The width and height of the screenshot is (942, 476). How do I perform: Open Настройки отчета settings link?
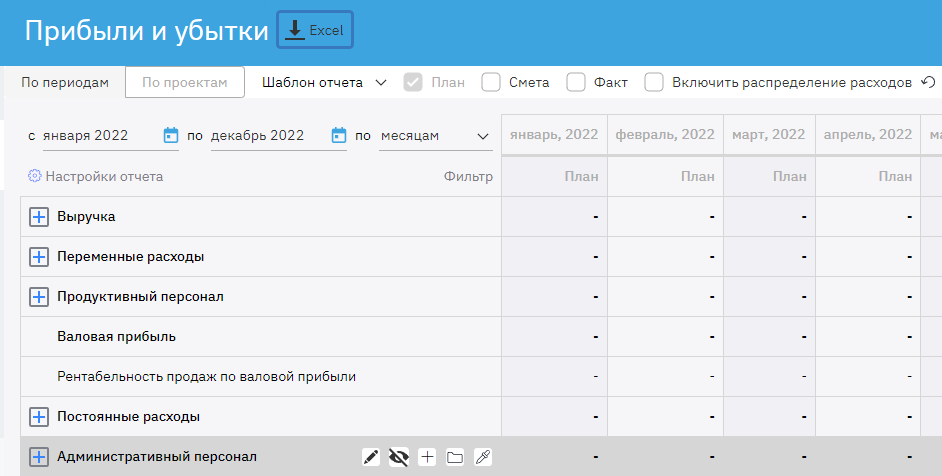[x=104, y=176]
